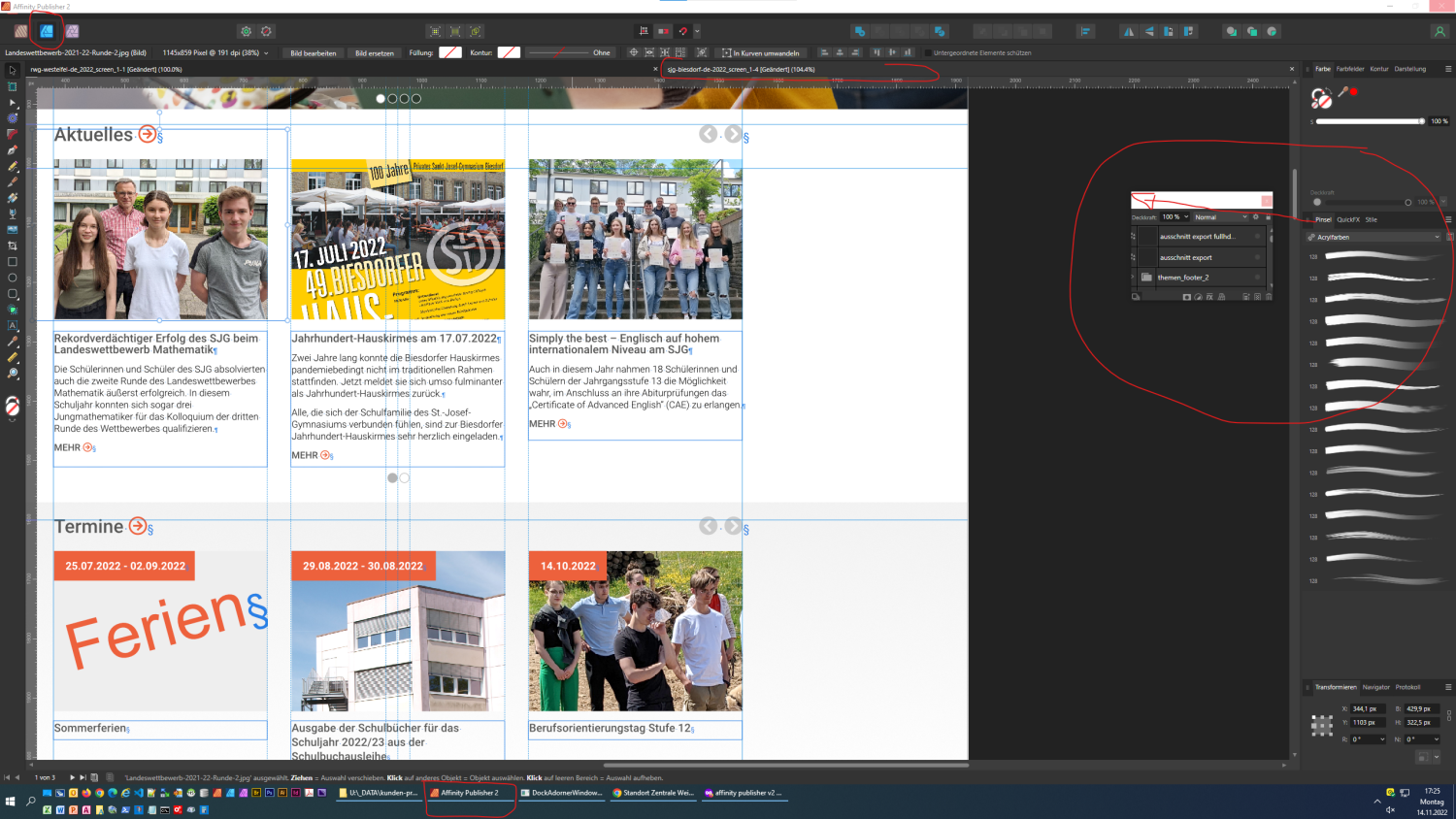
Task: Toggle the snapping magnet icon
Action: 683,32
